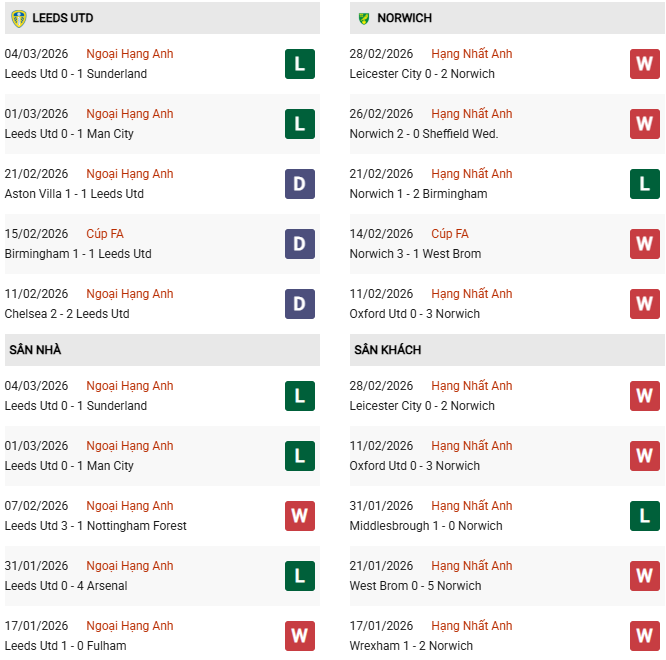The width and height of the screenshot is (666, 660).
Task: Click the D badge for Aston Villa match
Action: (x=299, y=184)
